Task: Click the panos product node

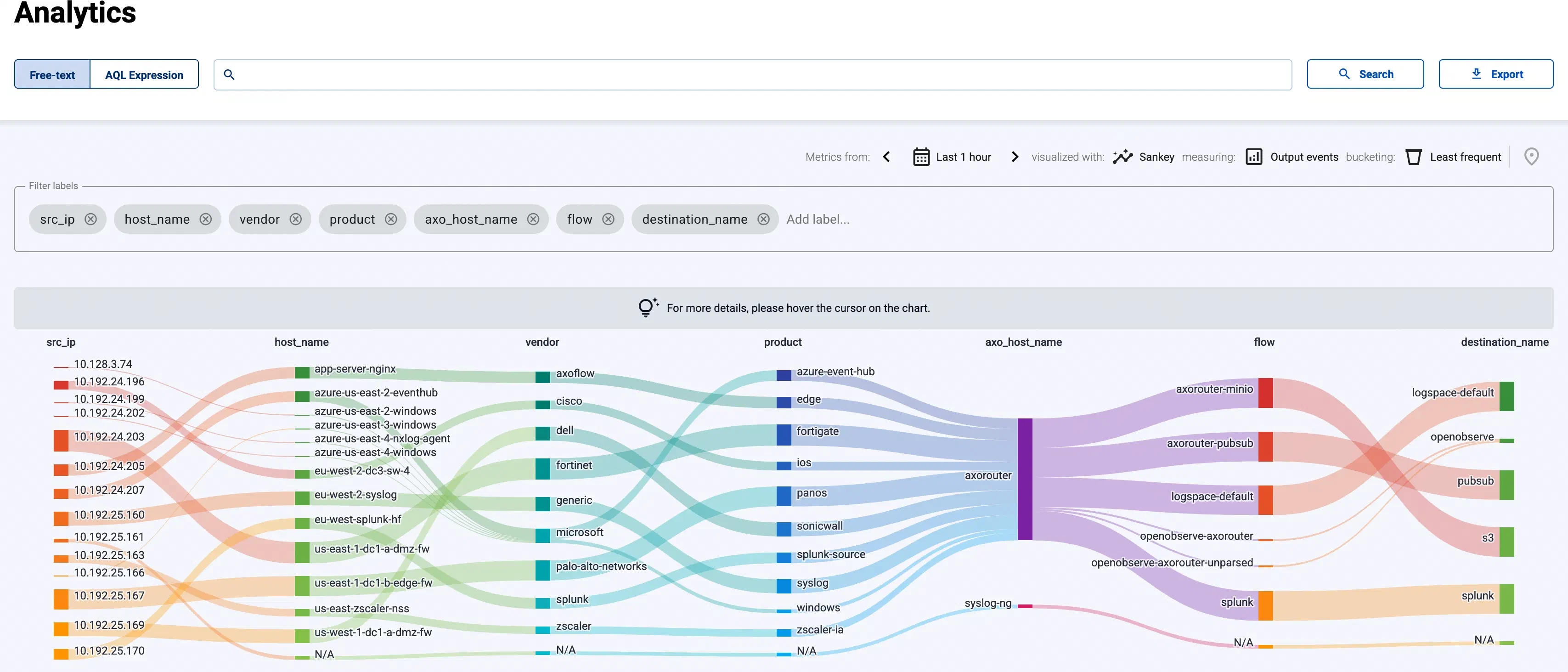Action: tap(784, 496)
